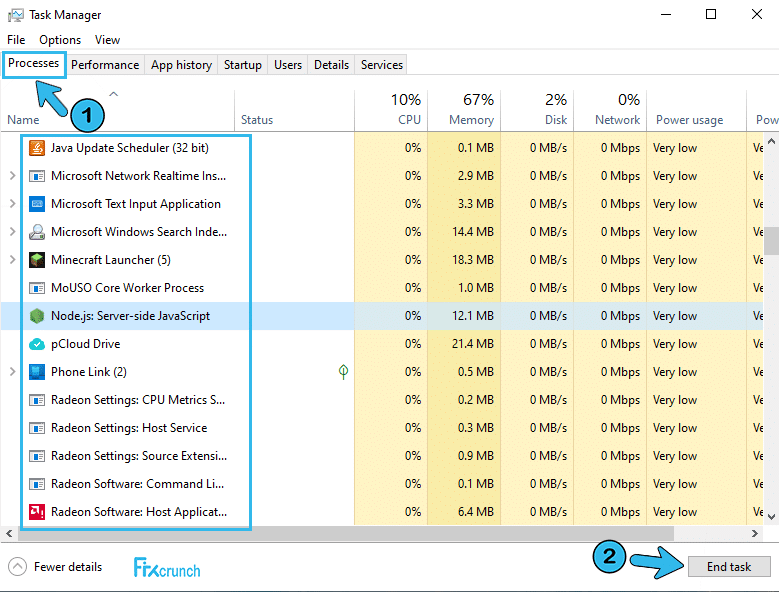The height and width of the screenshot is (592, 779).
Task: Click the Radeon Settings Host Service icon
Action: [37, 428]
